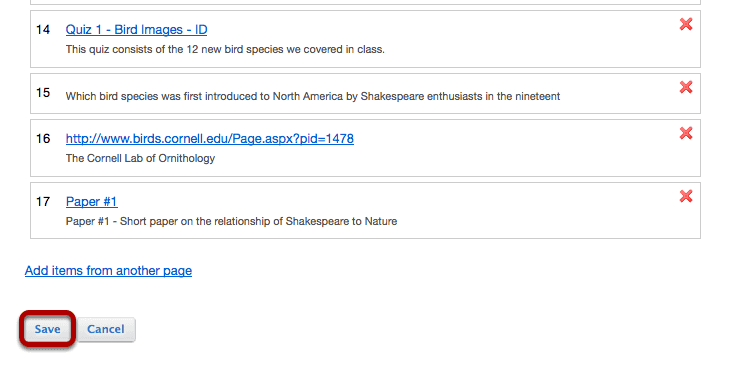
Task: Select item number 15 label
Action: coord(43,92)
